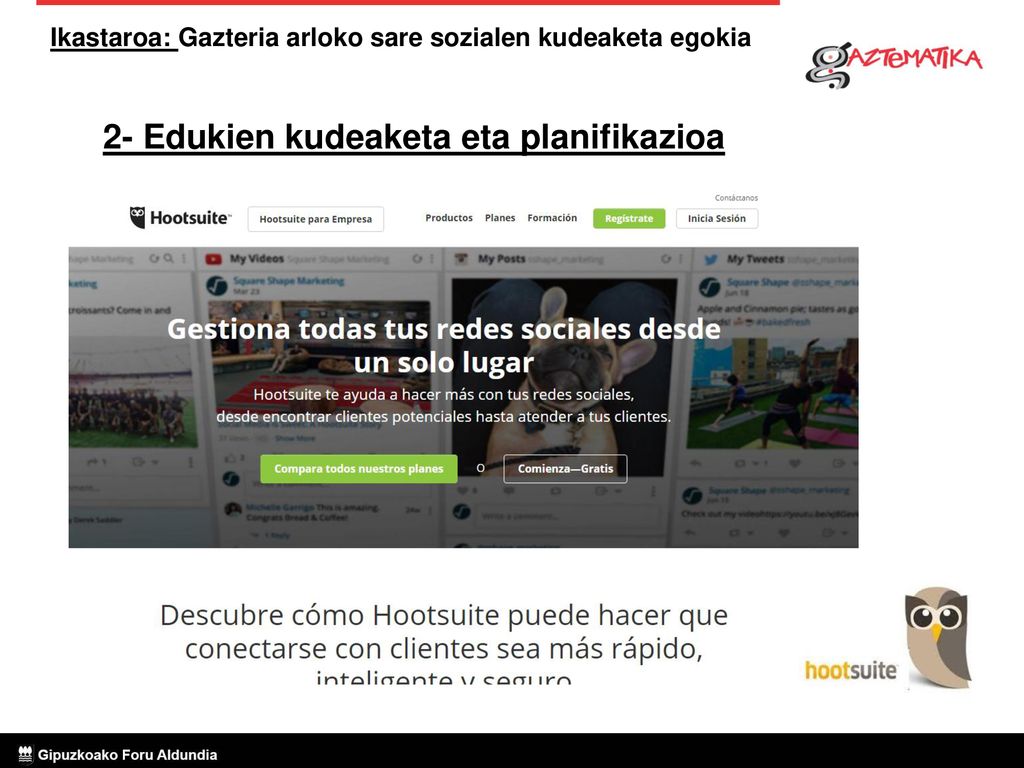
Task: Click the Gestiona todas tus redes sociales headline
Action: [x=444, y=345]
